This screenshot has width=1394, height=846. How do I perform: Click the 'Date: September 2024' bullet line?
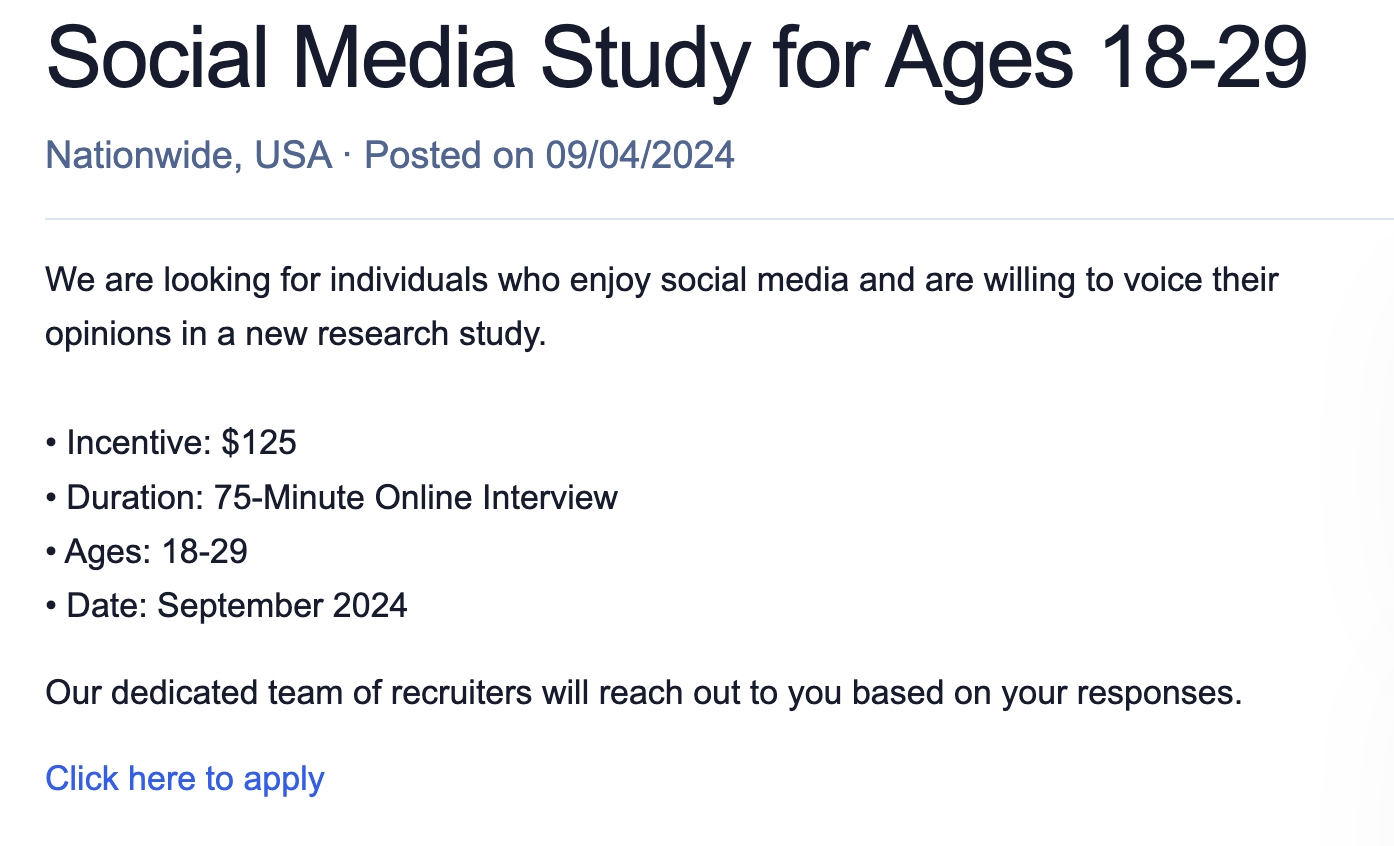(227, 605)
